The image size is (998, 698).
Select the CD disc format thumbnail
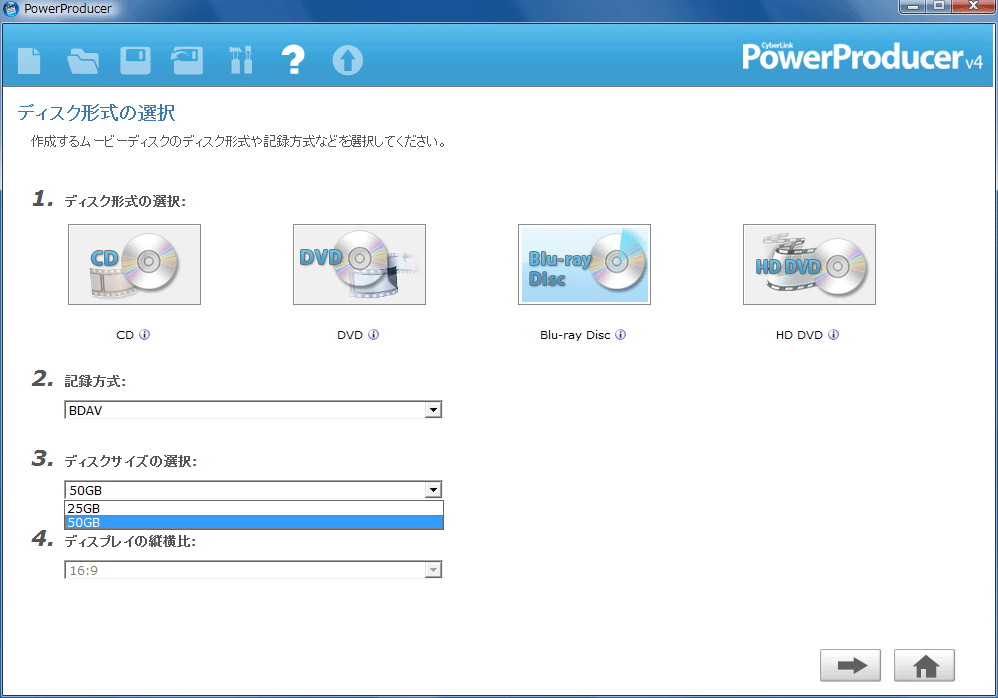coord(134,264)
